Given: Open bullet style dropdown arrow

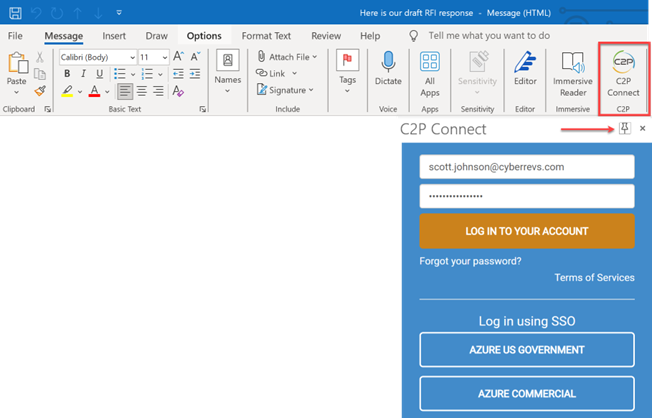Looking at the screenshot, I should pyautogui.click(x=133, y=74).
